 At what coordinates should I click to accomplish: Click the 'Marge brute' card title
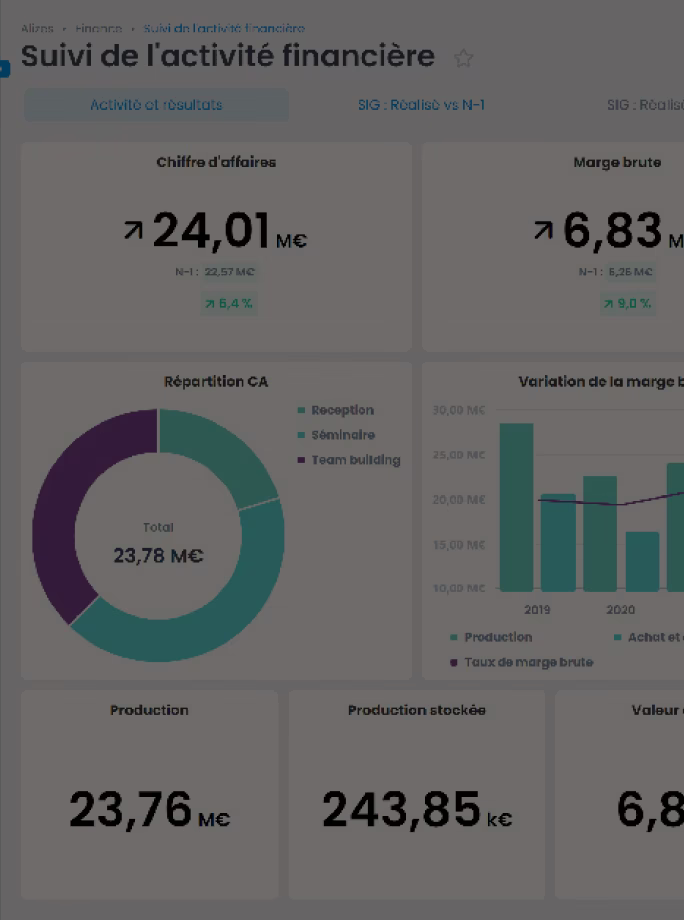click(x=617, y=163)
